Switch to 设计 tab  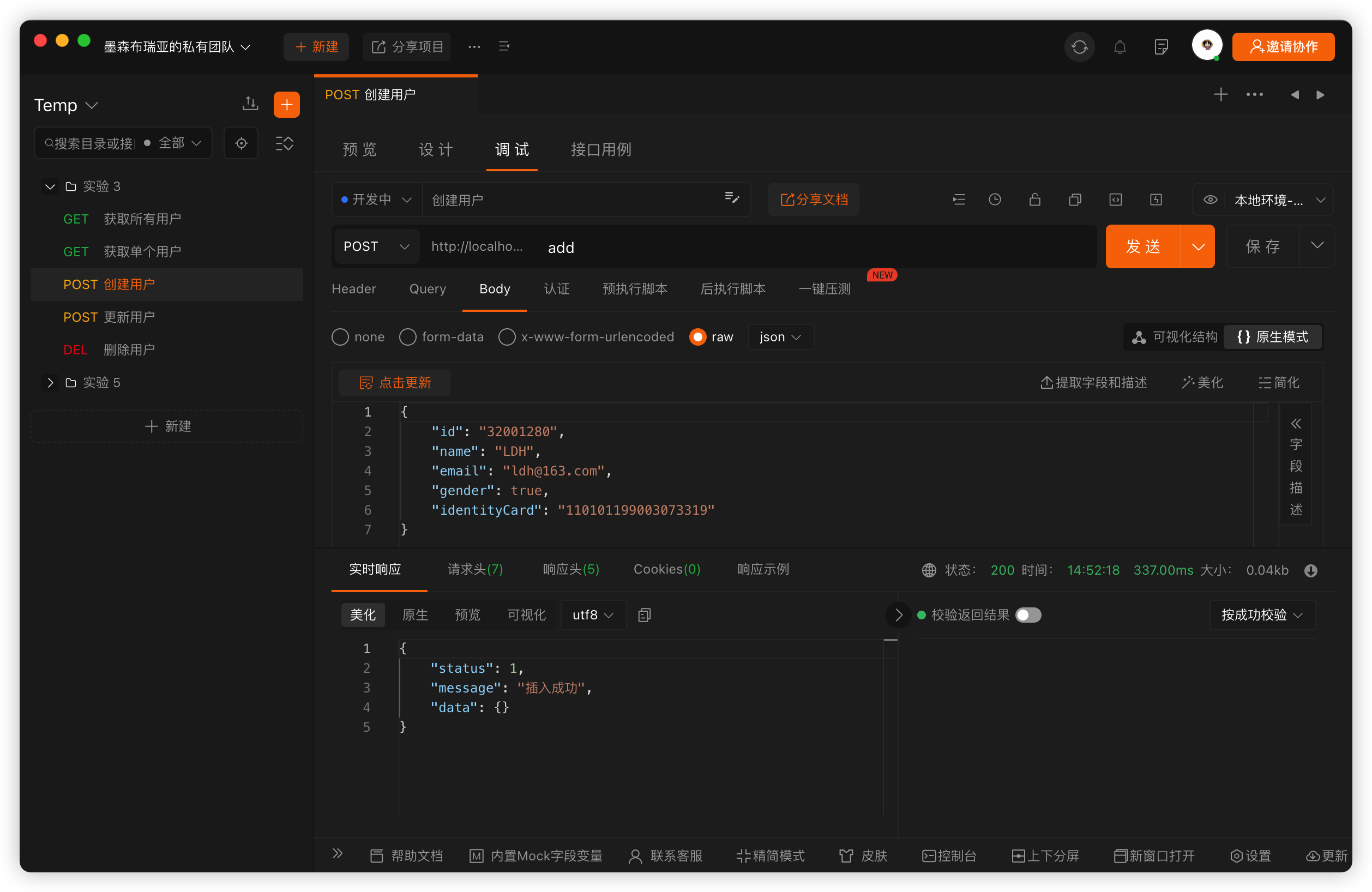(x=436, y=150)
